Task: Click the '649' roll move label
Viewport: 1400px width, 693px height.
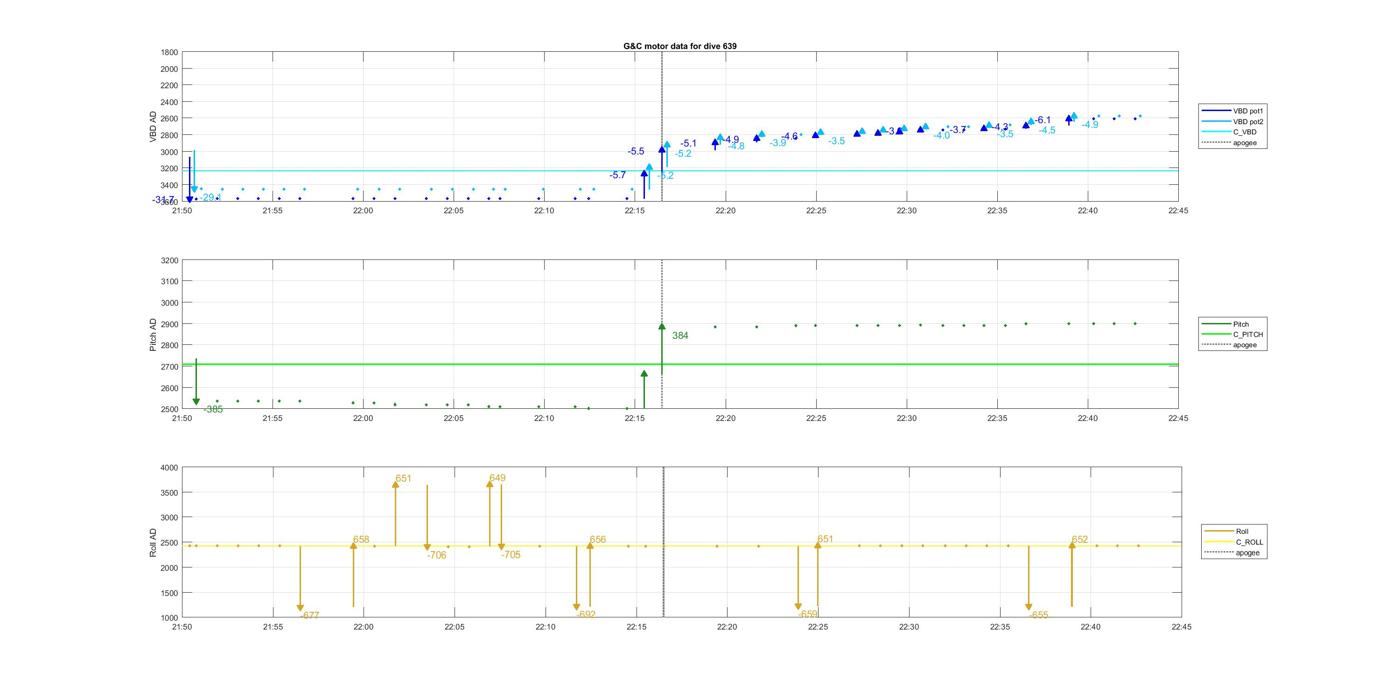Action: (x=497, y=478)
